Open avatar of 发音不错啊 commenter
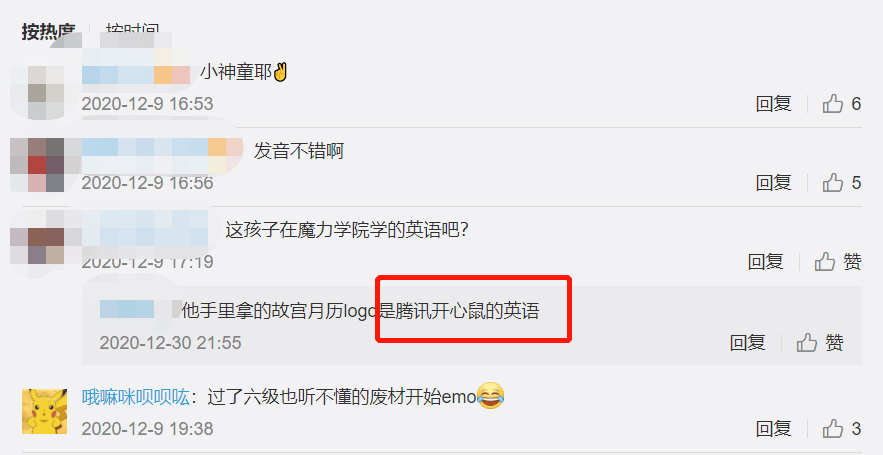Screen dimensions: 883x455 pos(37,164)
